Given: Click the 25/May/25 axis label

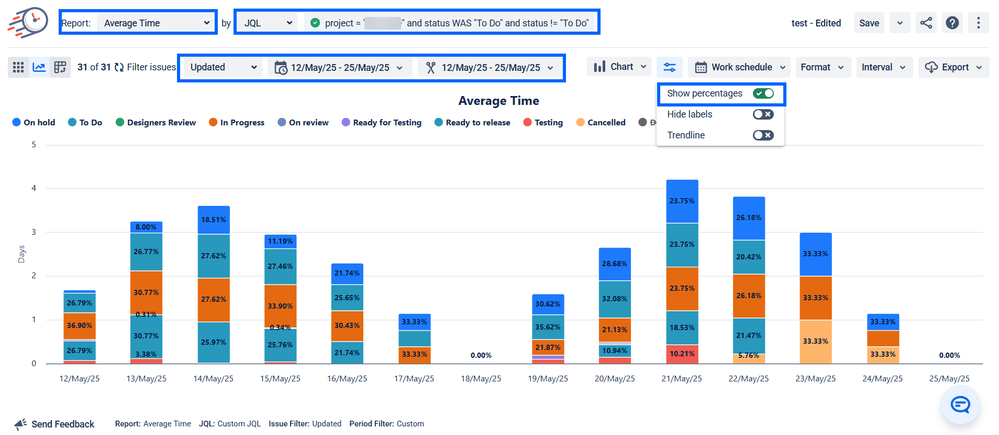Looking at the screenshot, I should [948, 378].
